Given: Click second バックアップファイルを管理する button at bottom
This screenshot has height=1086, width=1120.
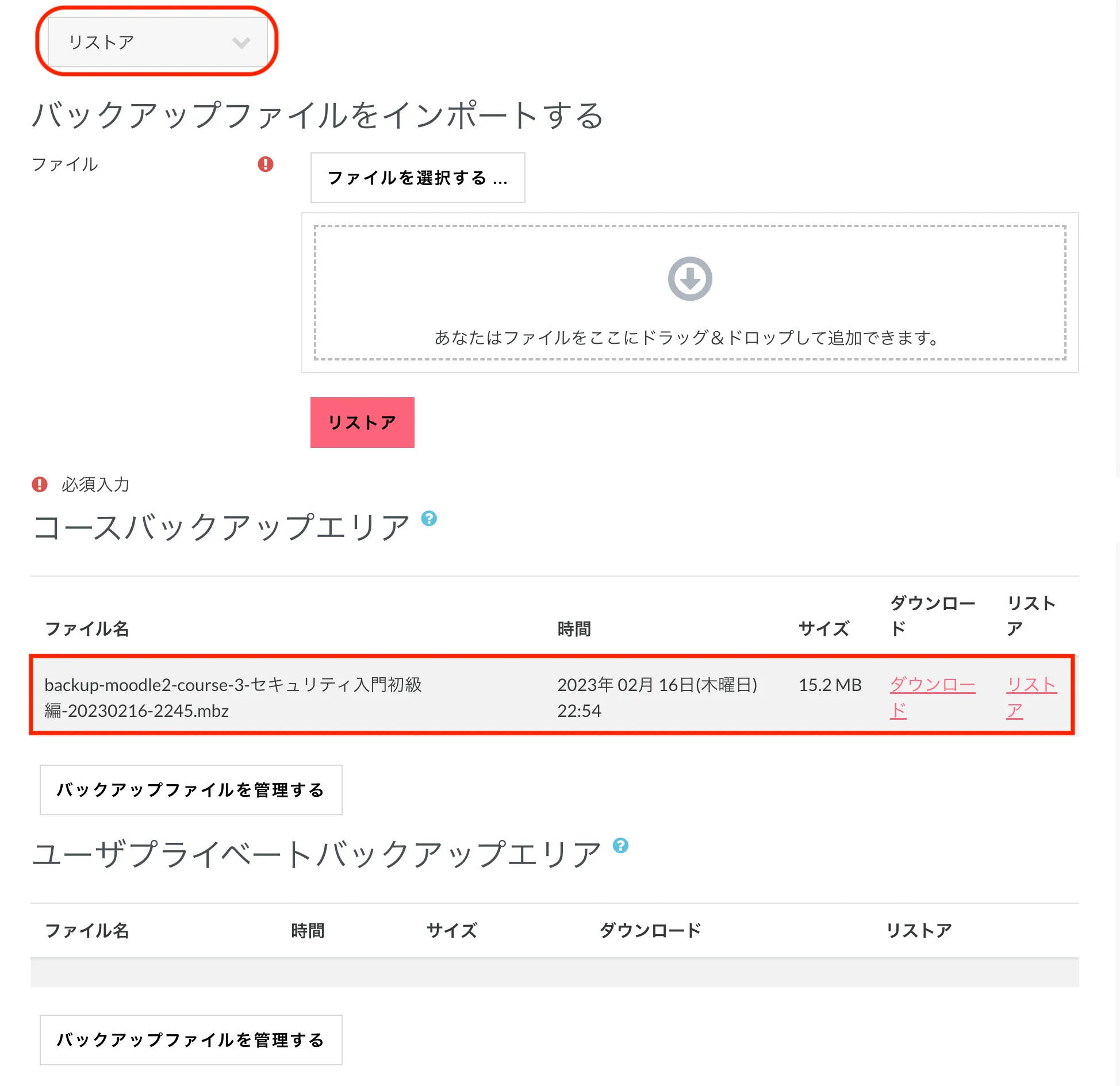Looking at the screenshot, I should tap(191, 1040).
